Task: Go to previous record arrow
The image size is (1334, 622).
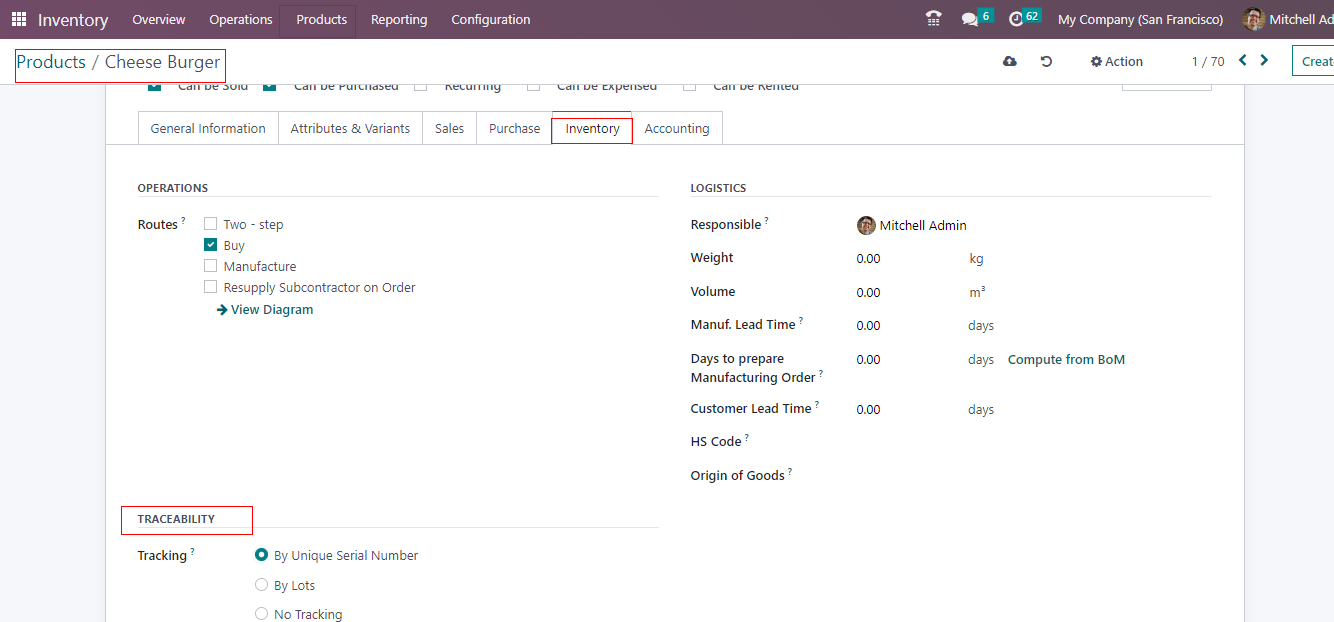Action: point(1243,61)
